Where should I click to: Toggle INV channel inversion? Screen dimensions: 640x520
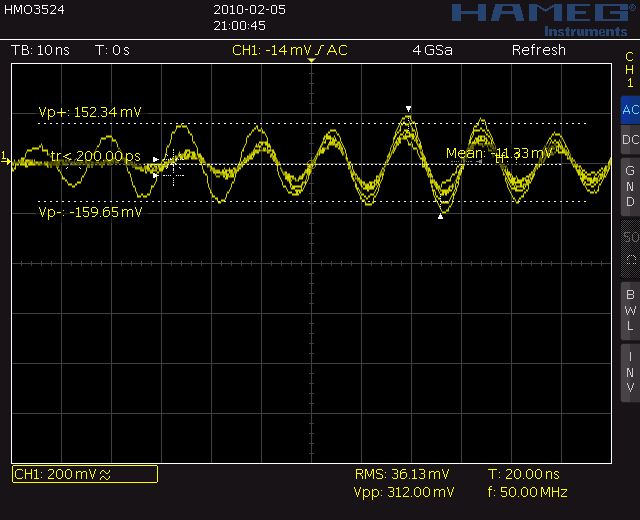click(630, 372)
